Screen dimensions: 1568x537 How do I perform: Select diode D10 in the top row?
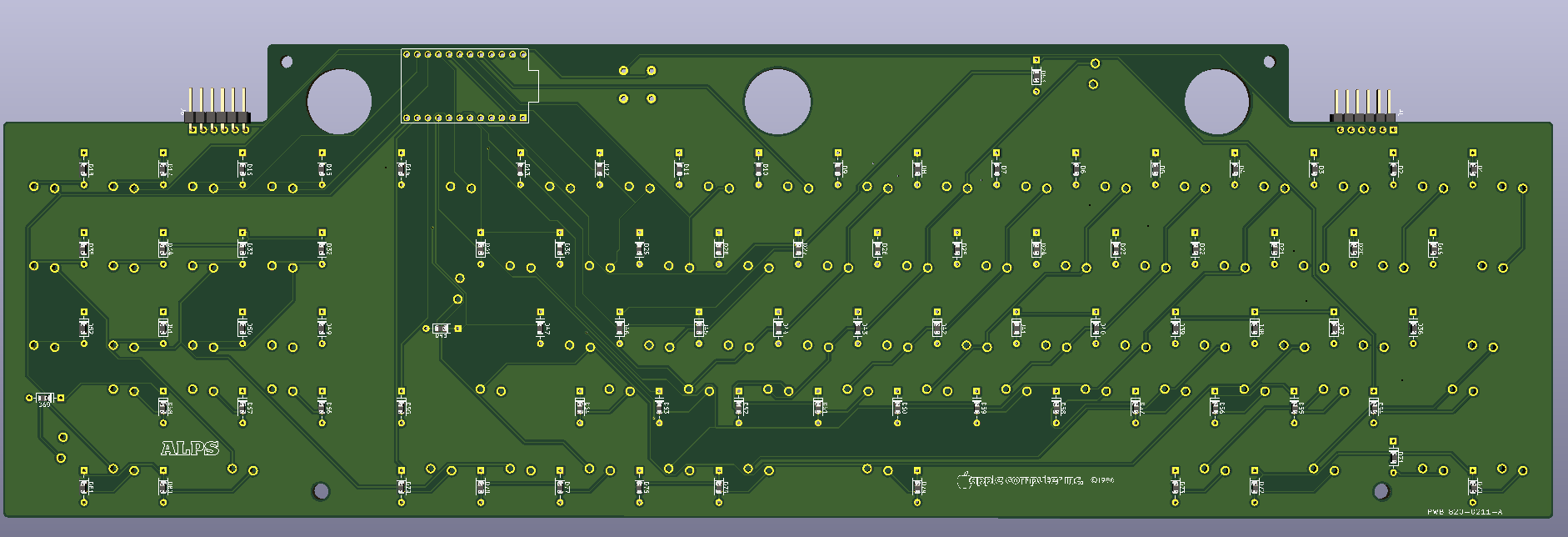[759, 168]
